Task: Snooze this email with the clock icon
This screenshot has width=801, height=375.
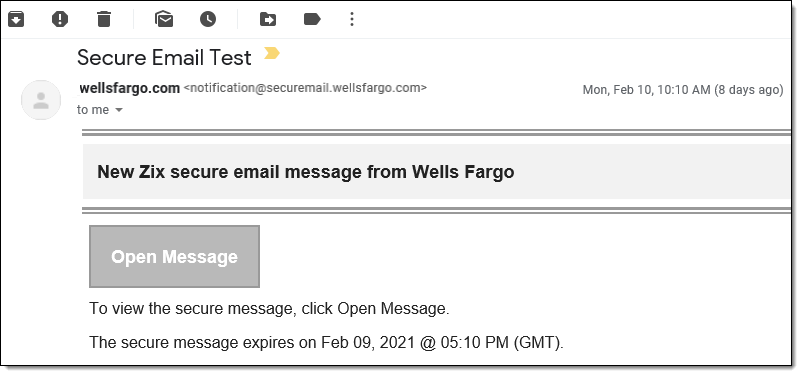Action: (208, 19)
